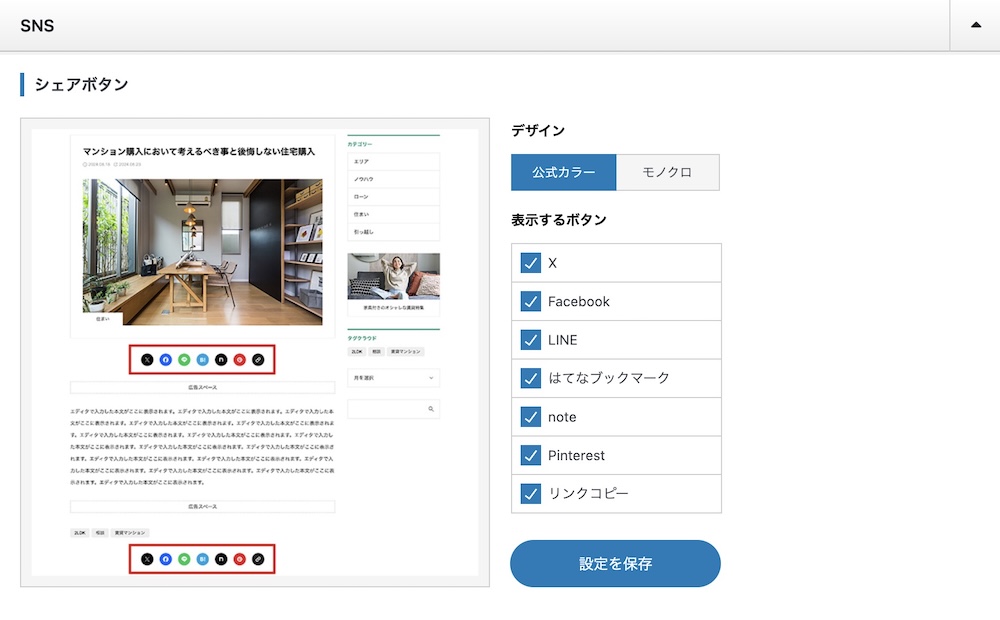The height and width of the screenshot is (620, 1000).
Task: Open the share button preview image
Action: [x=255, y=352]
